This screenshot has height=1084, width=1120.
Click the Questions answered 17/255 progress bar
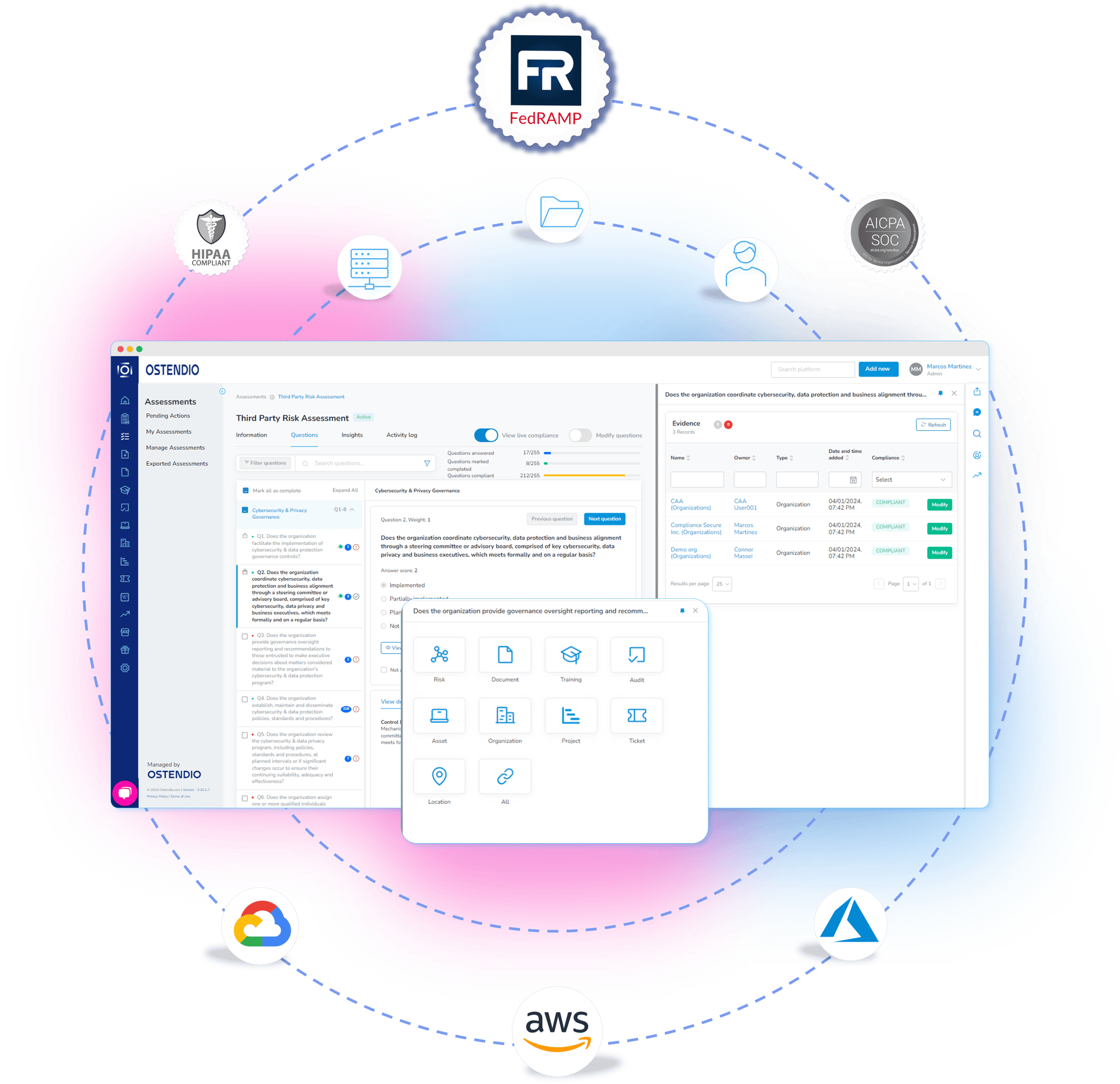coord(592,453)
